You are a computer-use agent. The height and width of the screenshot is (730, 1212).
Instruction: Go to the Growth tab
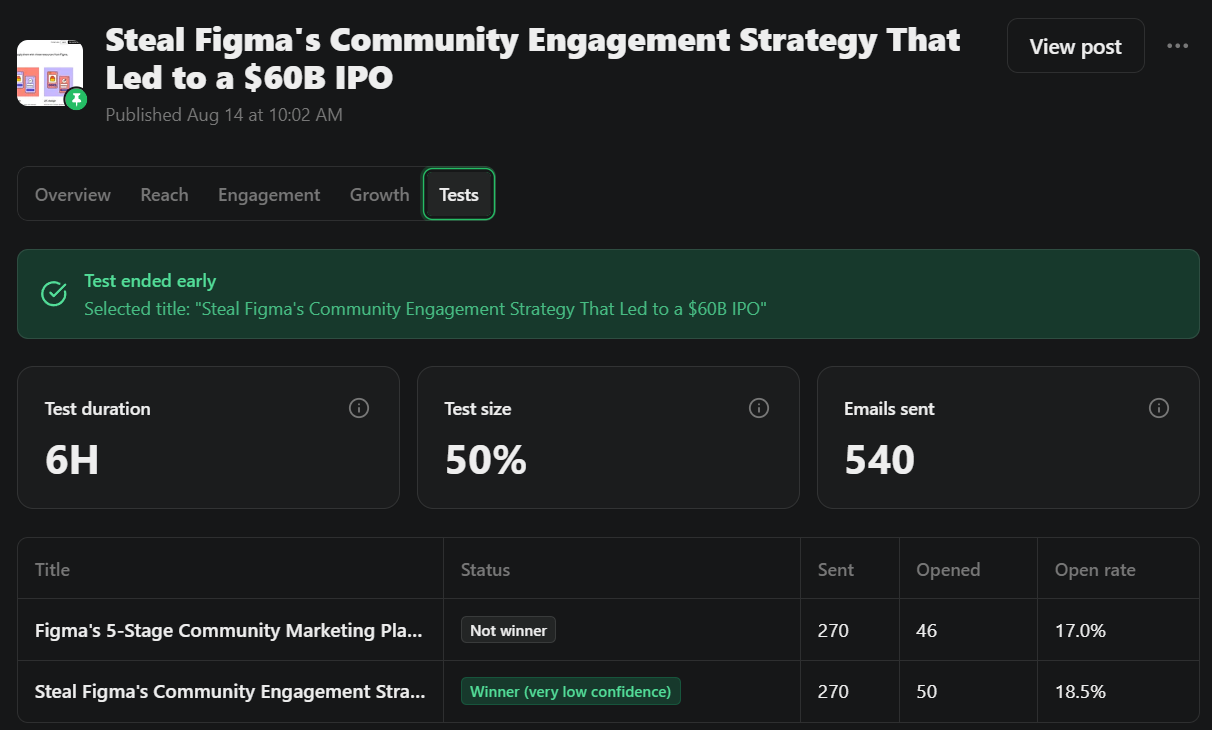click(380, 195)
